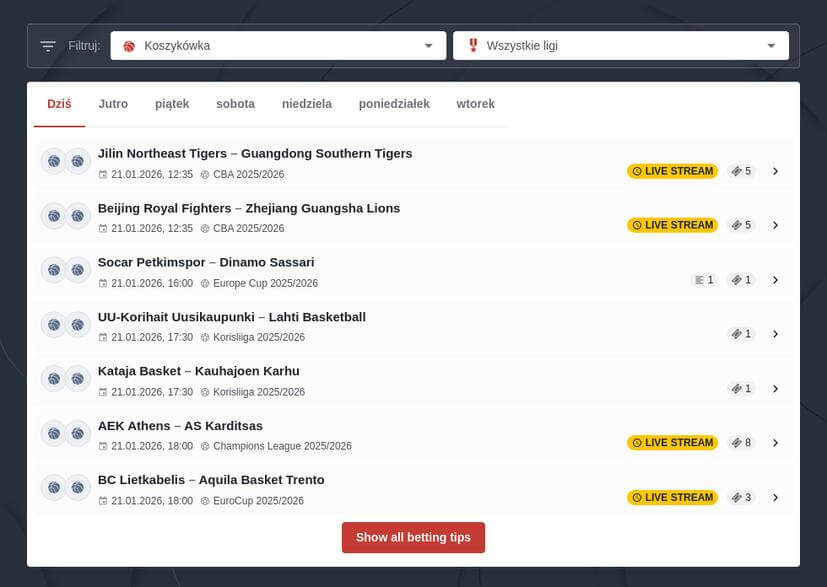Click the tips badge showing 8 for AEK Athens
This screenshot has width=827, height=587.
pyautogui.click(x=741, y=443)
